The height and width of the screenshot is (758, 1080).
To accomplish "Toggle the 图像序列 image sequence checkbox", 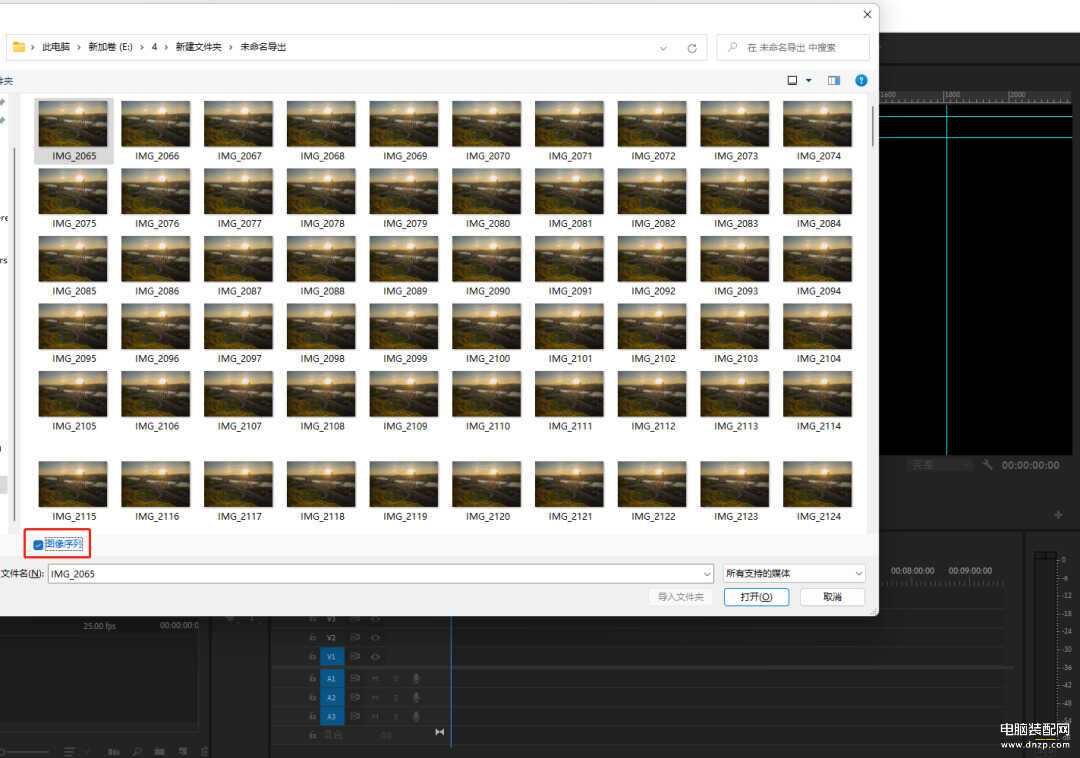I will click(x=39, y=545).
